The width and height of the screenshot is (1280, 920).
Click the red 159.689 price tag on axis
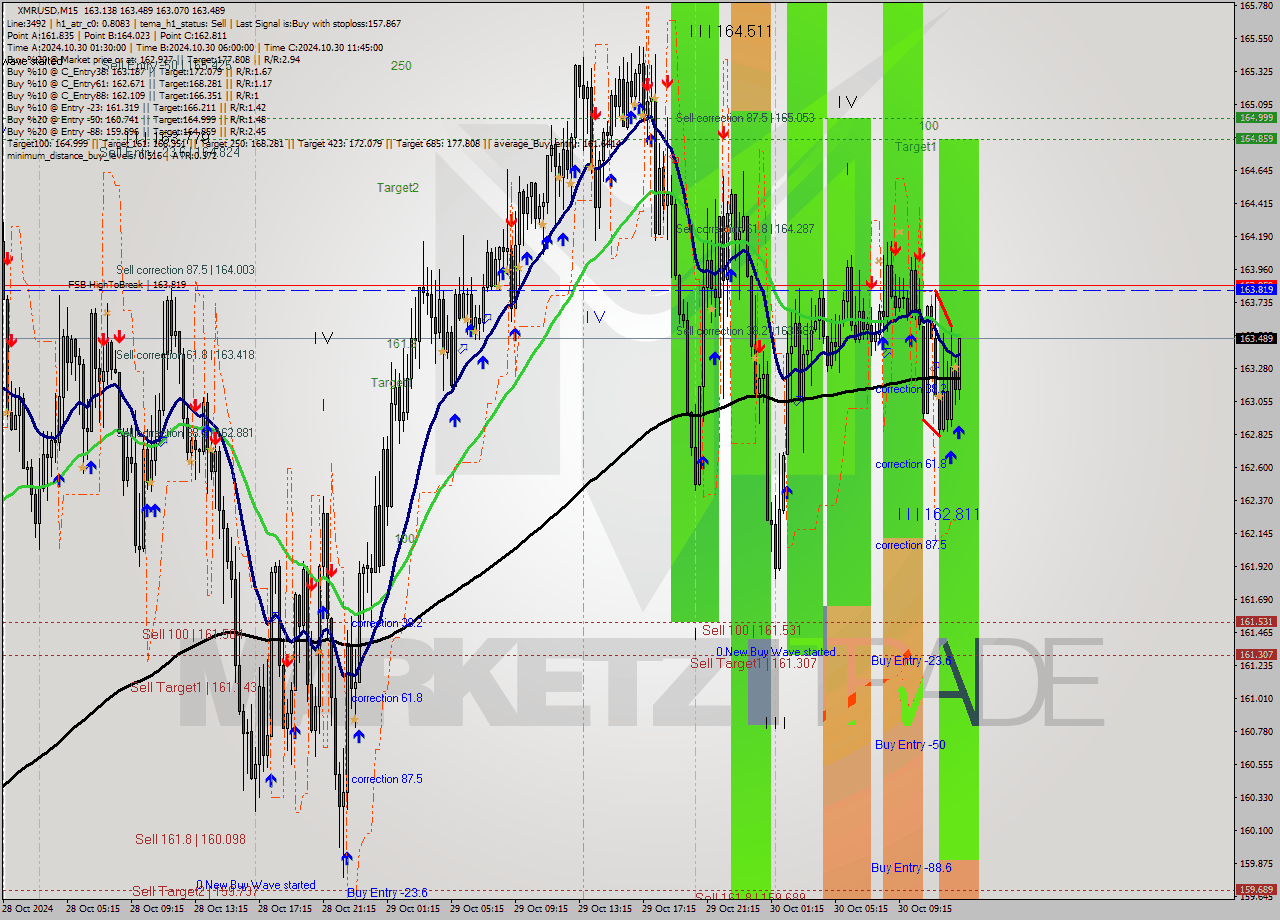[1256, 889]
